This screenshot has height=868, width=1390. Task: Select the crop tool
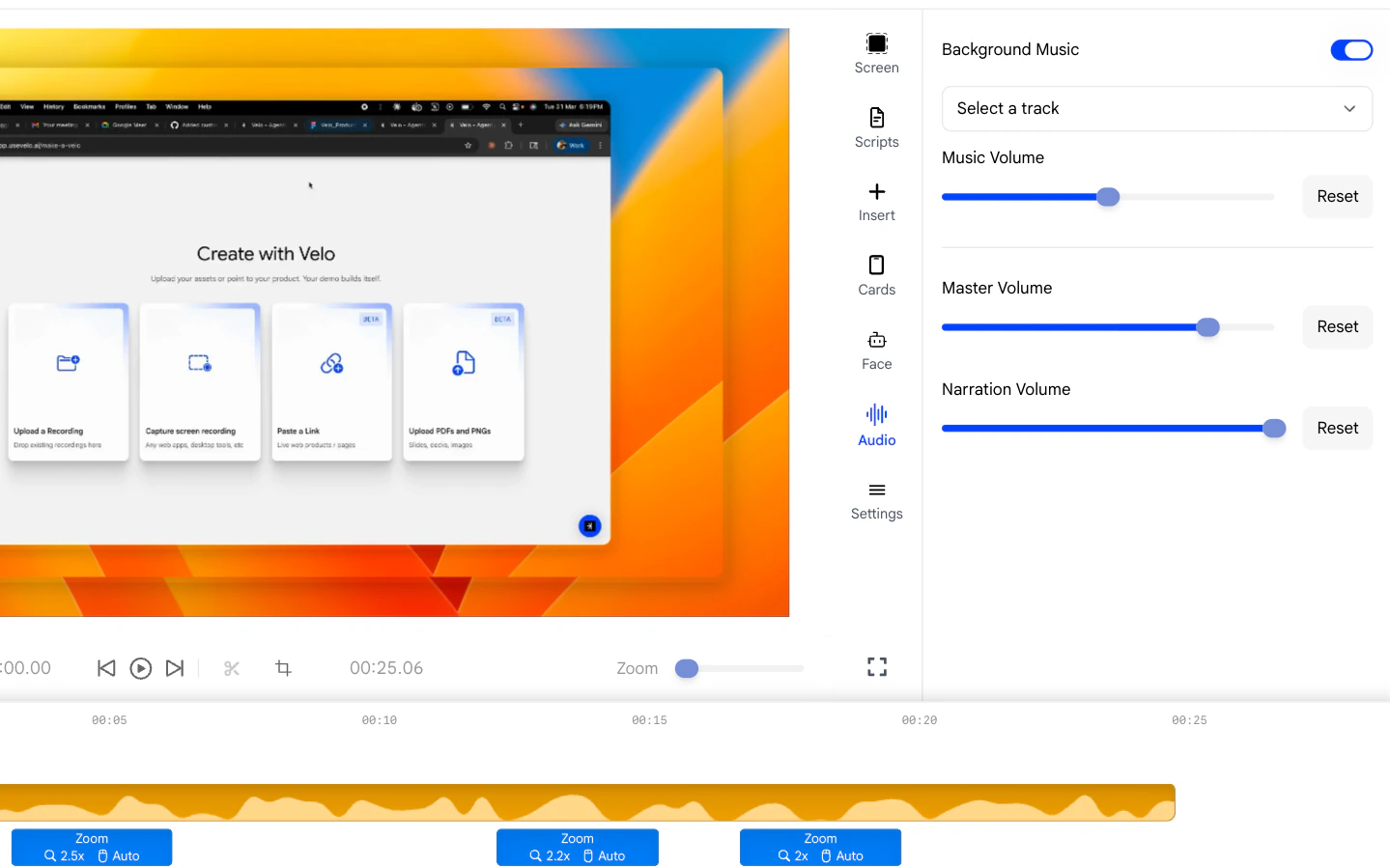pyautogui.click(x=283, y=668)
